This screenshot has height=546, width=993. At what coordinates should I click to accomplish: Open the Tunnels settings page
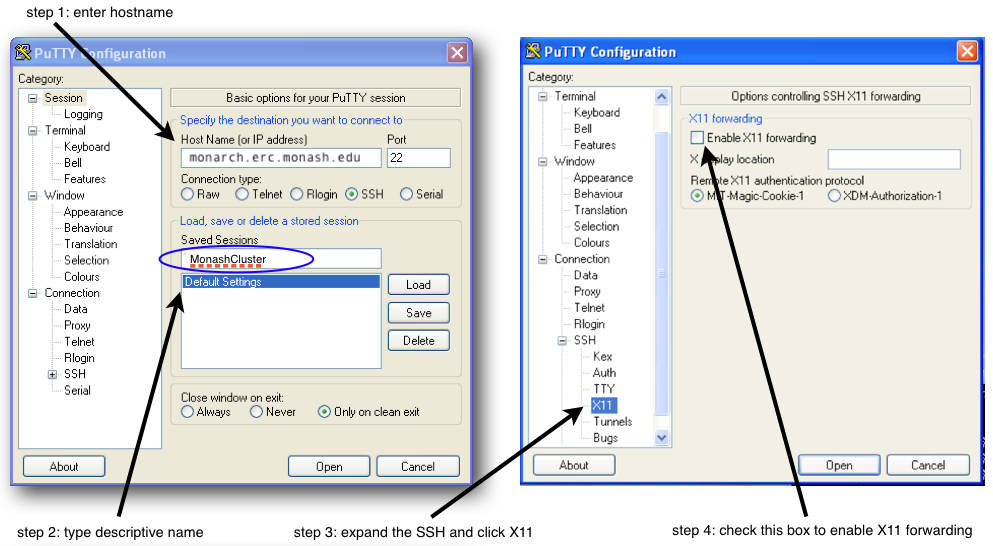(x=612, y=422)
